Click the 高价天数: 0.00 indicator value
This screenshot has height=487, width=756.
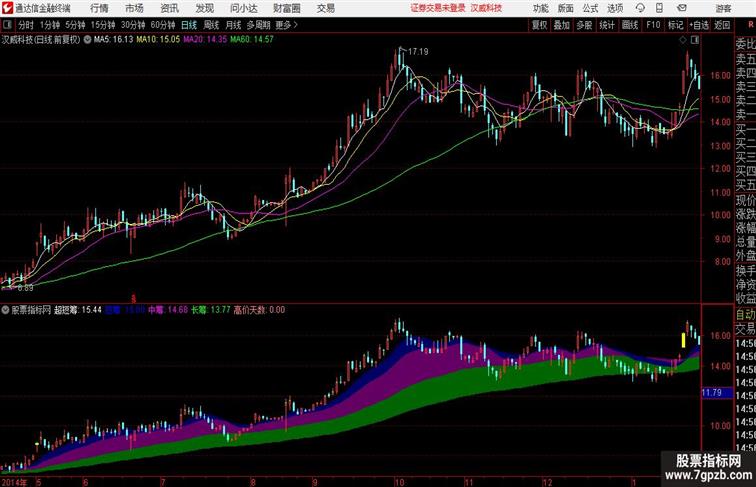pyautogui.click(x=259, y=310)
